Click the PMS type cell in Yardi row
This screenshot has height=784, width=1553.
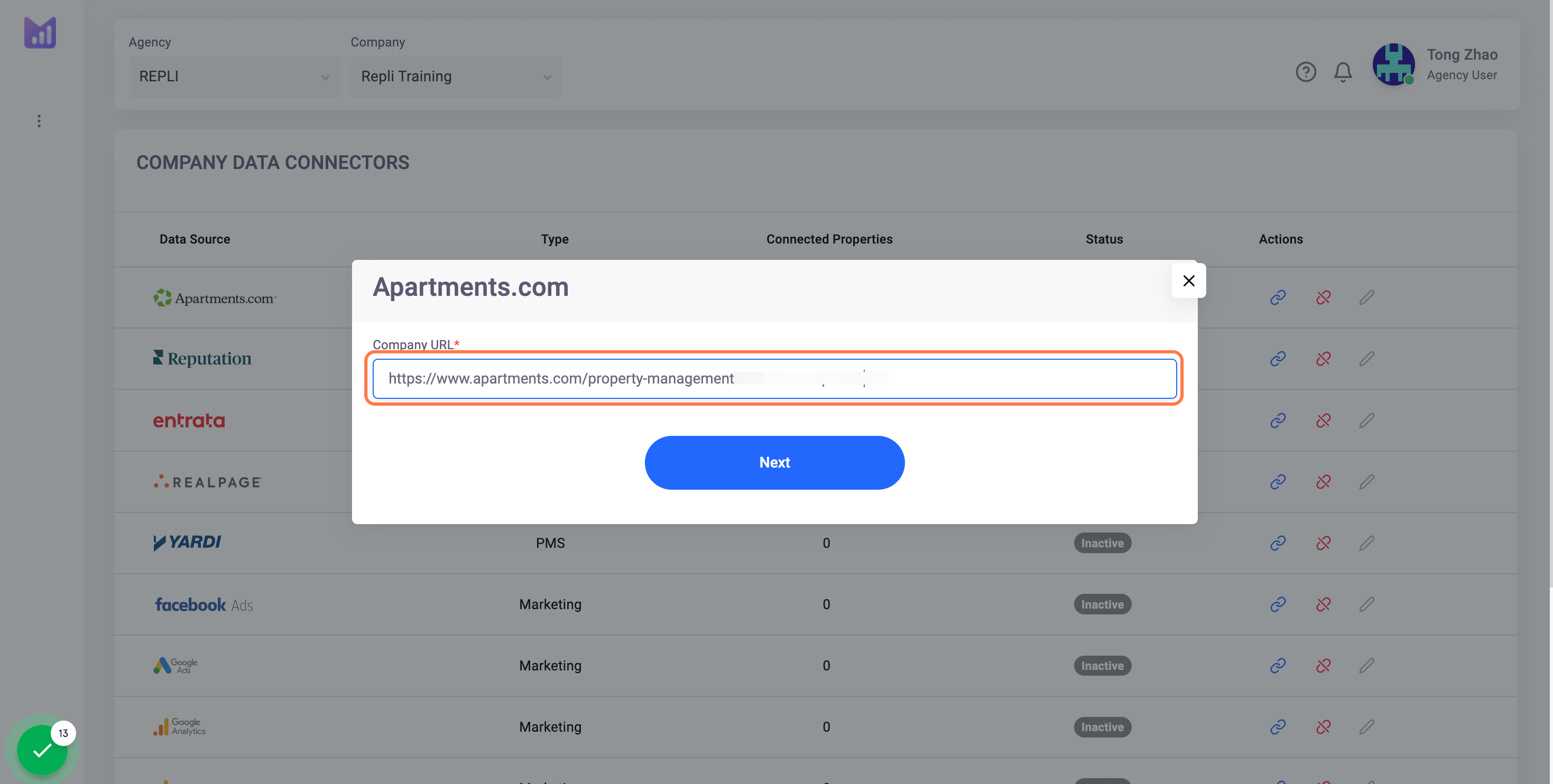tap(550, 544)
